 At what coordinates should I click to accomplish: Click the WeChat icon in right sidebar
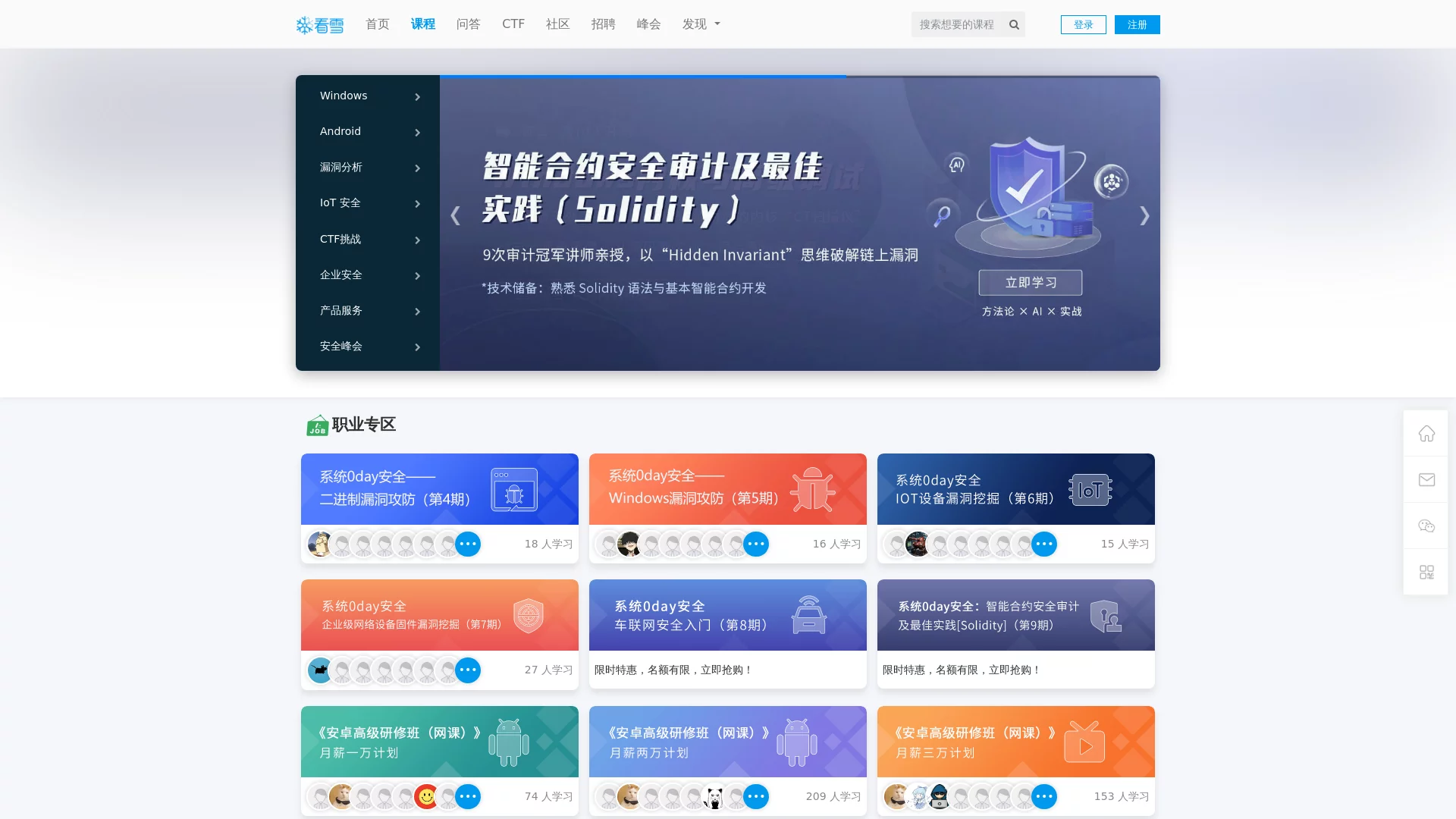[1426, 526]
